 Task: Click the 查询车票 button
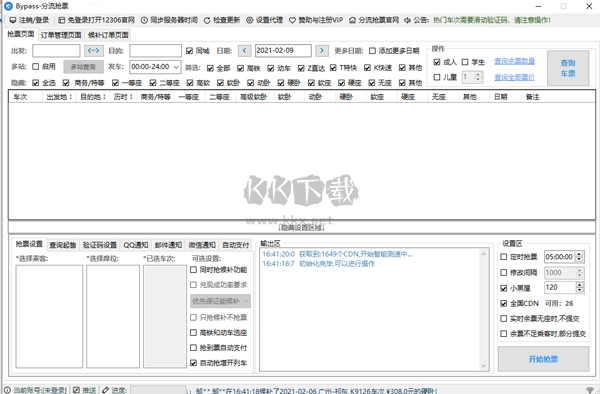568,68
